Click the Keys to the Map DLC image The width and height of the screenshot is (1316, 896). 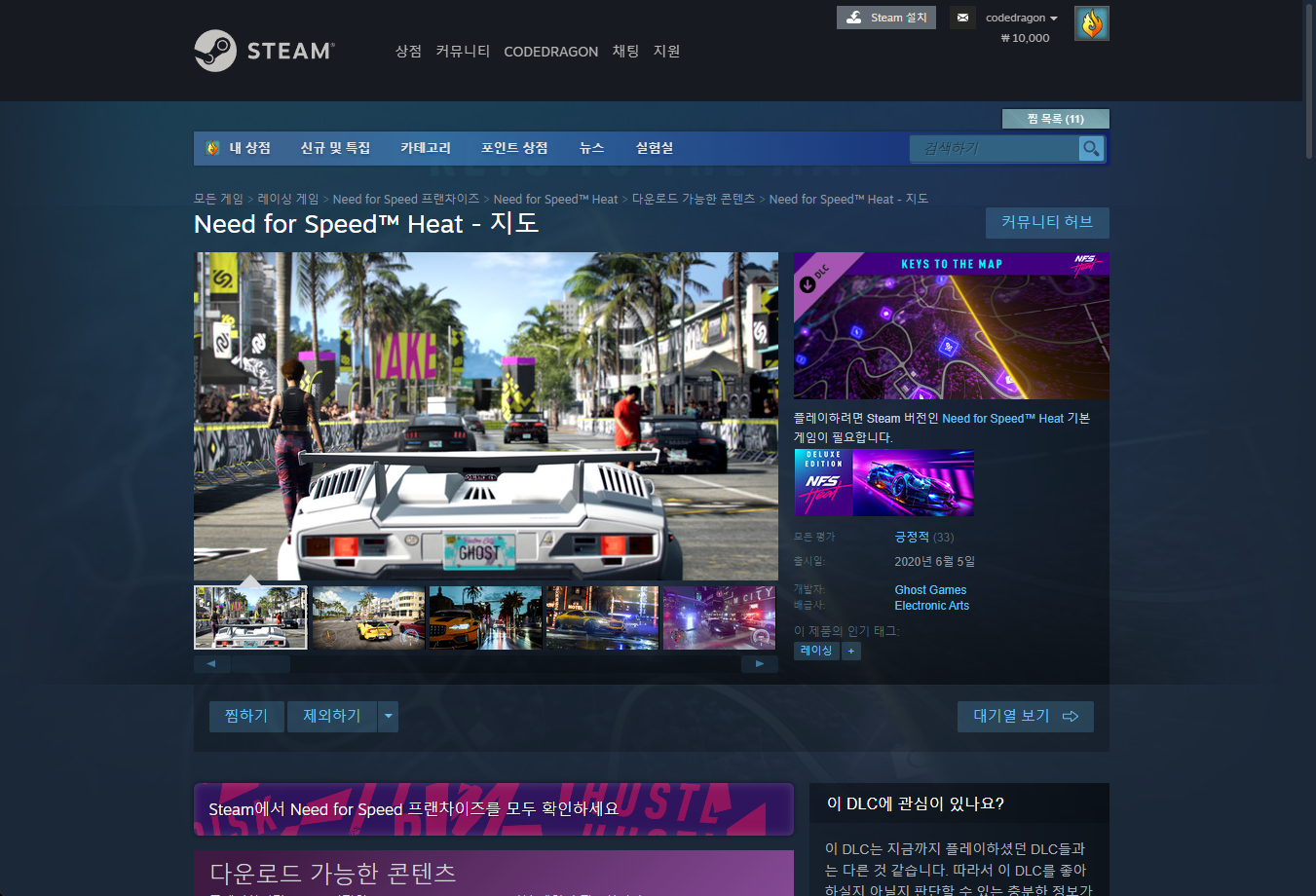952,325
